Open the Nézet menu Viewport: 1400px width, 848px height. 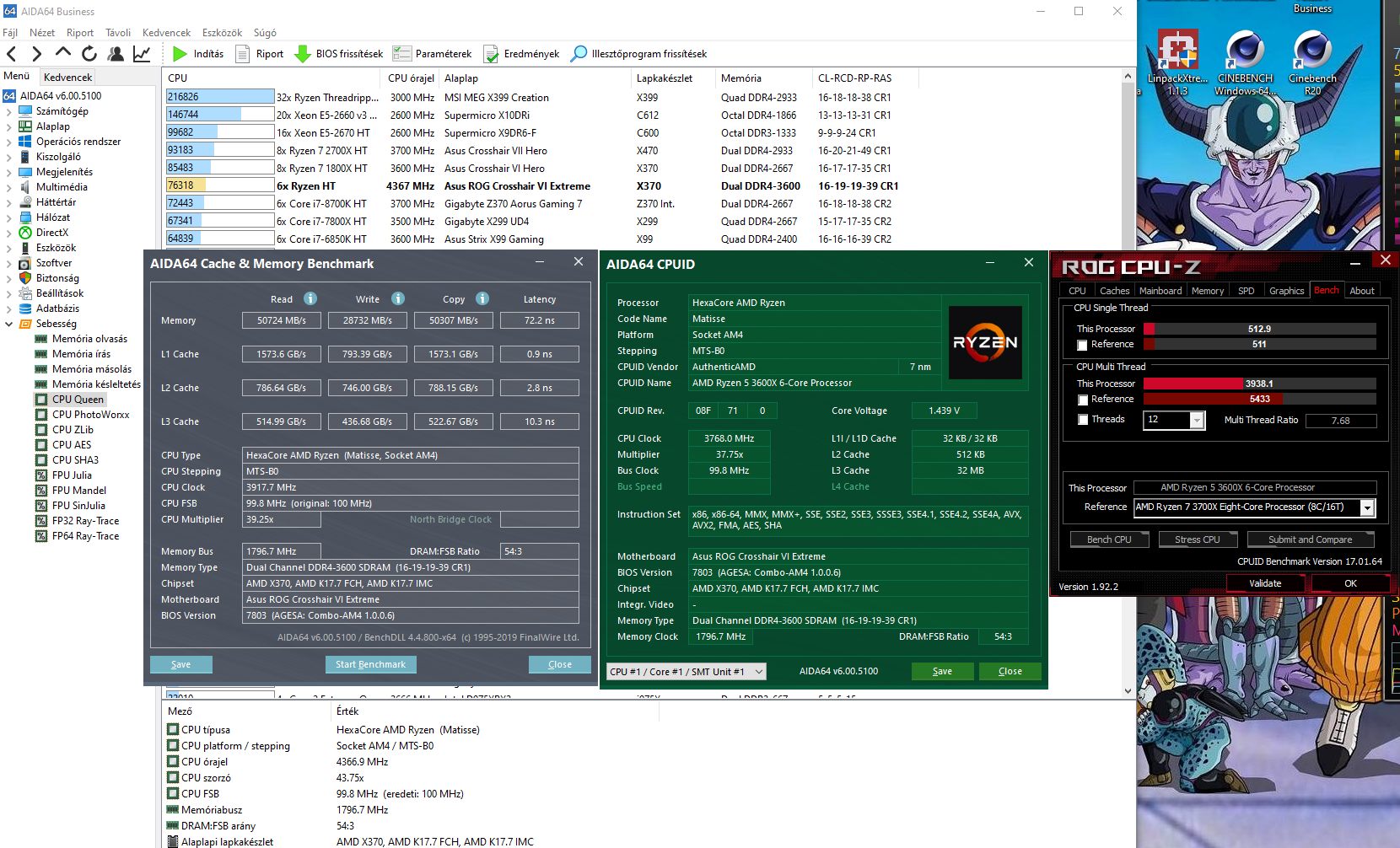42,33
